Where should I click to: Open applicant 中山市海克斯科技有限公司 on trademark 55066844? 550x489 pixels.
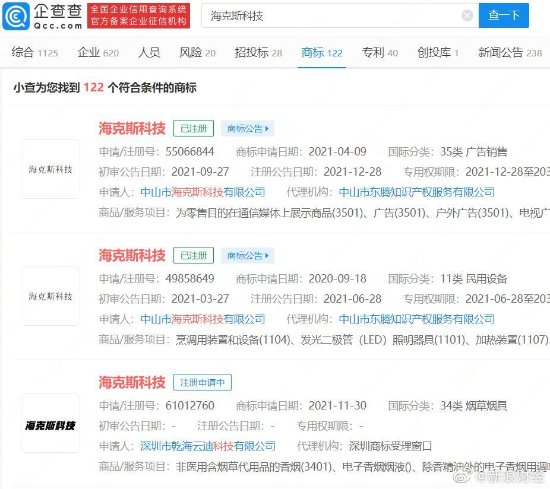[203, 192]
